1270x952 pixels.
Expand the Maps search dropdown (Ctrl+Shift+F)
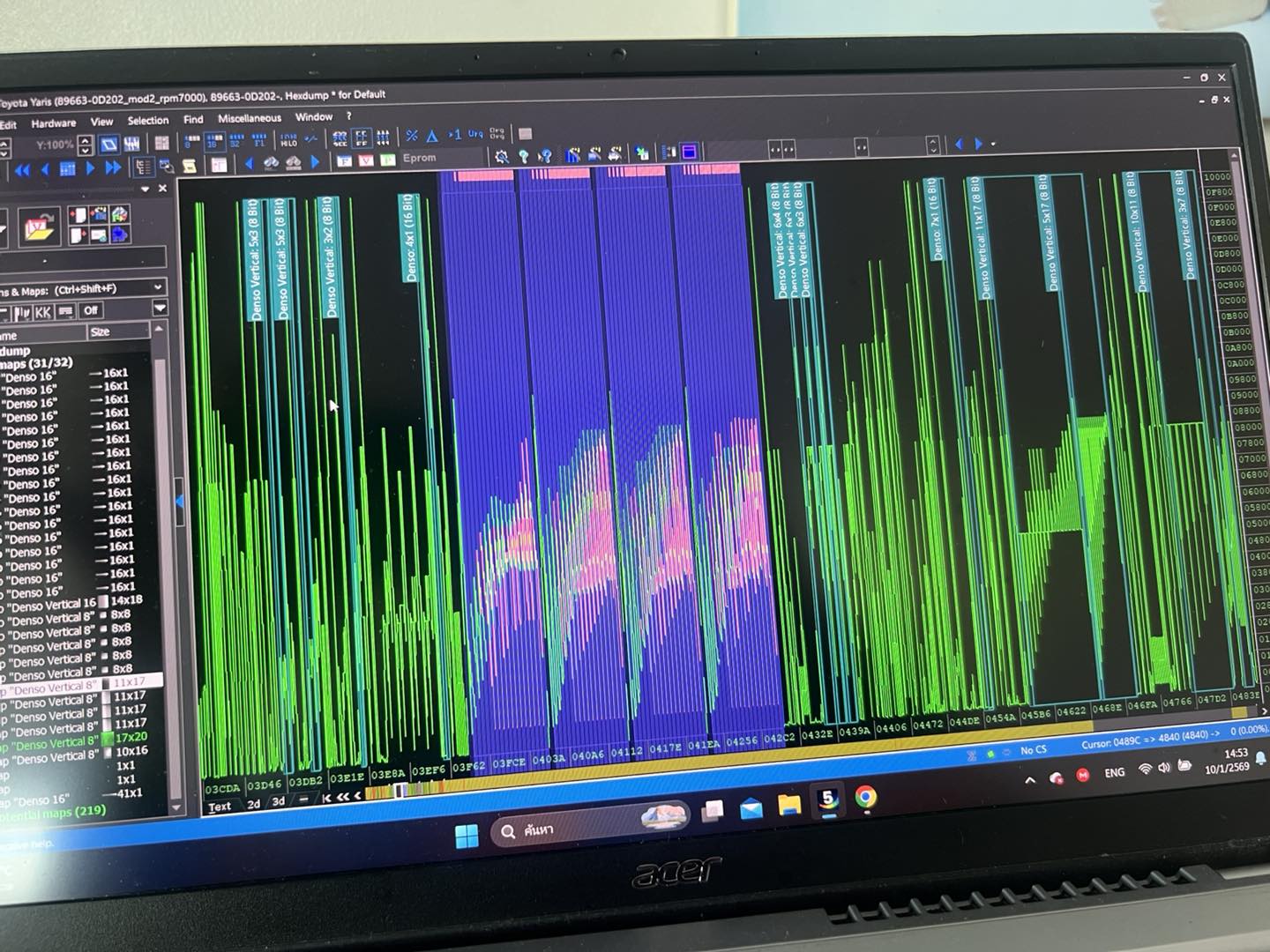157,287
